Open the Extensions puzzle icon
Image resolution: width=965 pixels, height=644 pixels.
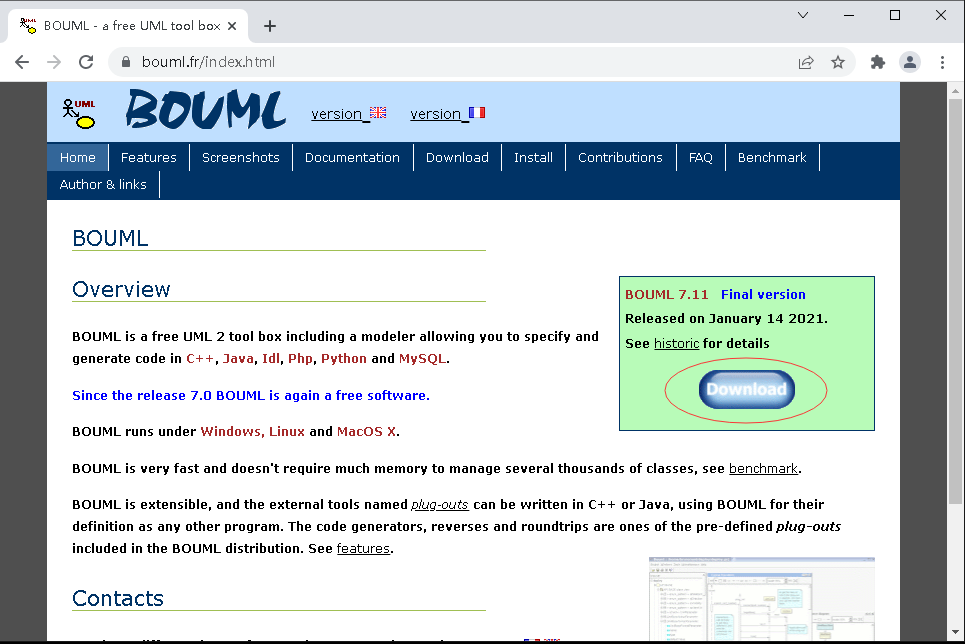click(878, 62)
